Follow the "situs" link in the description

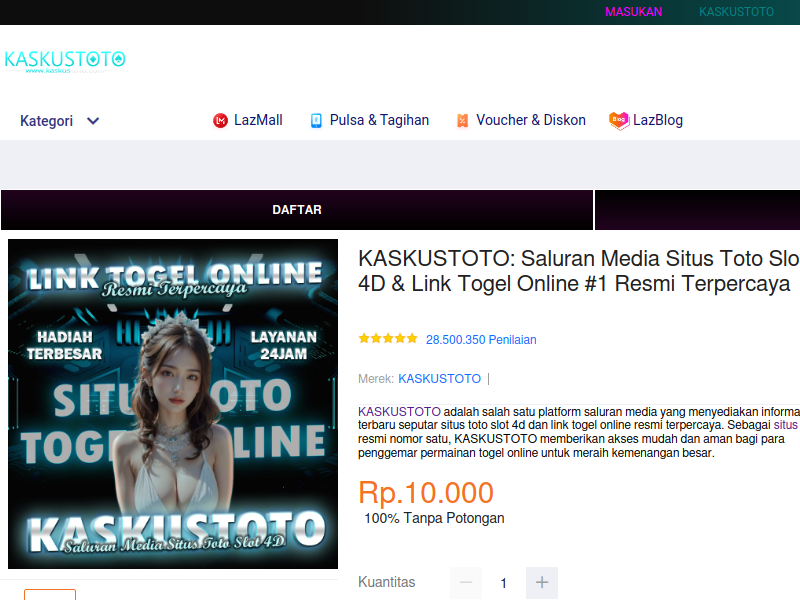[785, 425]
